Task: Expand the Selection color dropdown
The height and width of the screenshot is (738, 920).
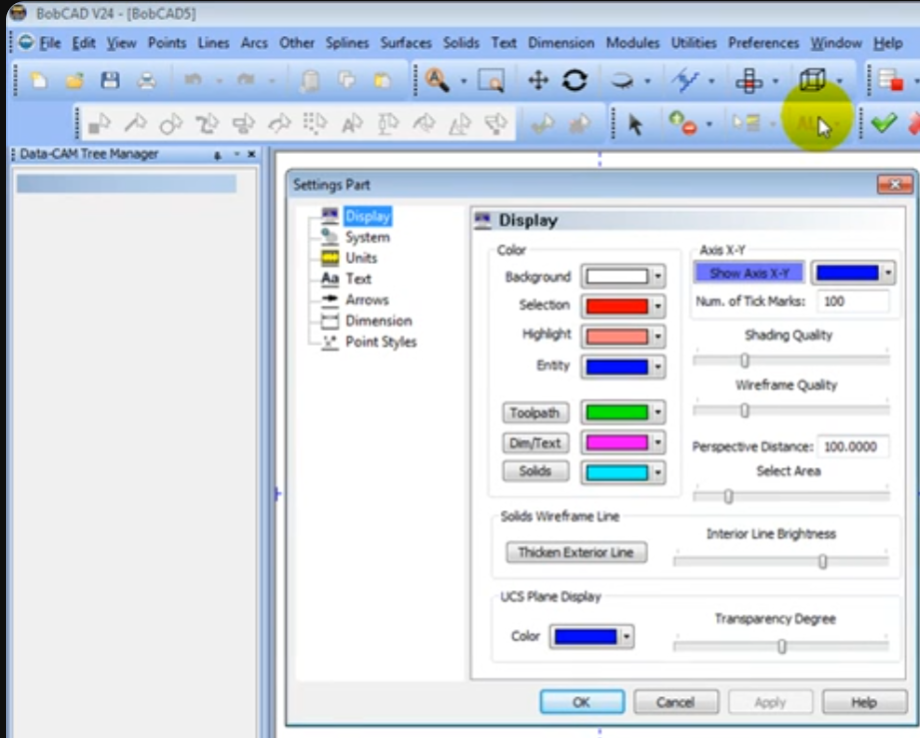Action: (657, 306)
